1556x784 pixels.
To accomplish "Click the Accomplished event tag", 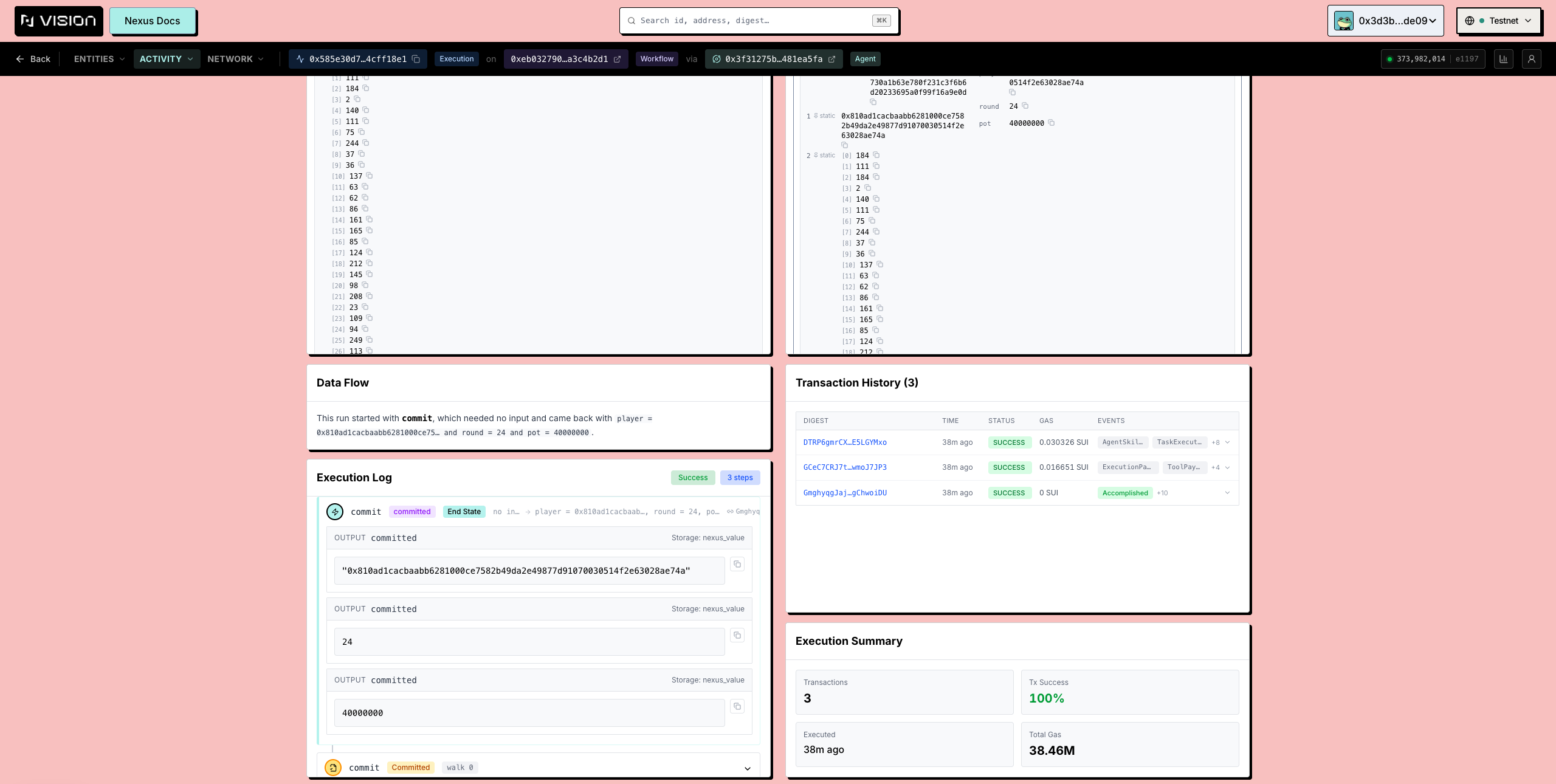I will (1125, 493).
